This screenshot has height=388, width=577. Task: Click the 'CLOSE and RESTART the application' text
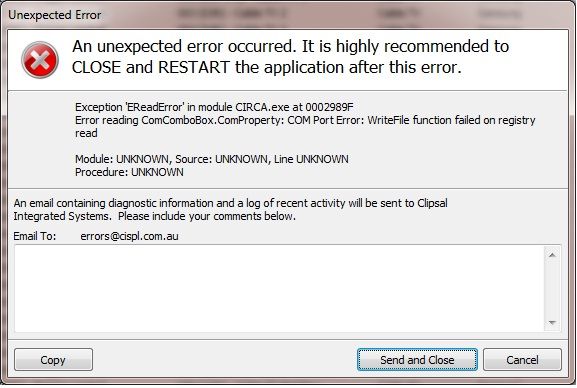pyautogui.click(x=266, y=67)
